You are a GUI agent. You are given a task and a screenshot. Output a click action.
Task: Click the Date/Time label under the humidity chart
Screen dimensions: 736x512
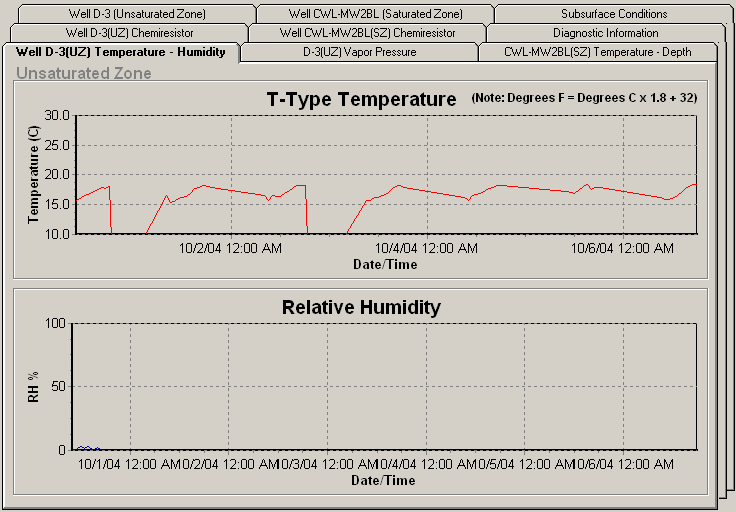tap(384, 480)
